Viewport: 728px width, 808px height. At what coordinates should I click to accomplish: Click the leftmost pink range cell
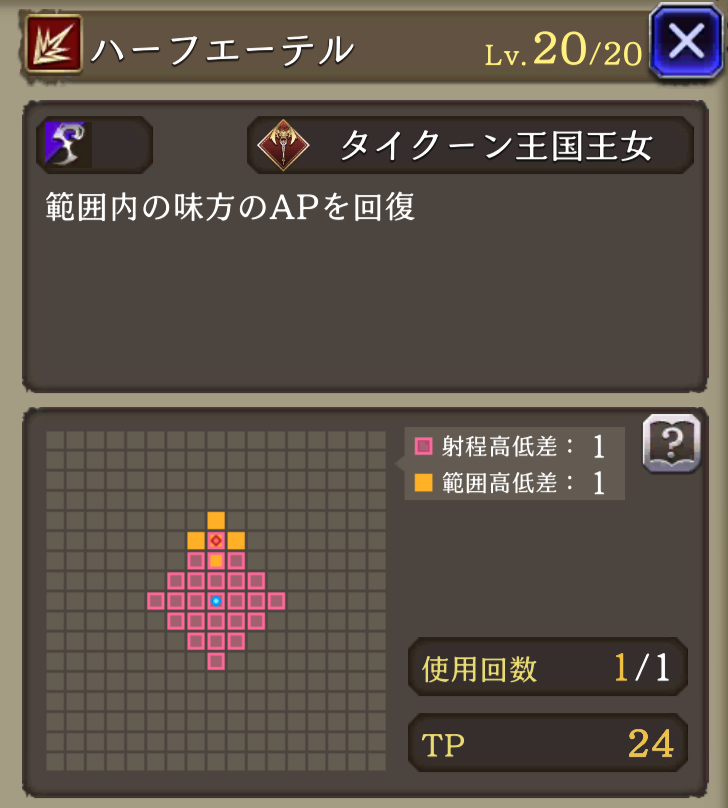point(156,601)
